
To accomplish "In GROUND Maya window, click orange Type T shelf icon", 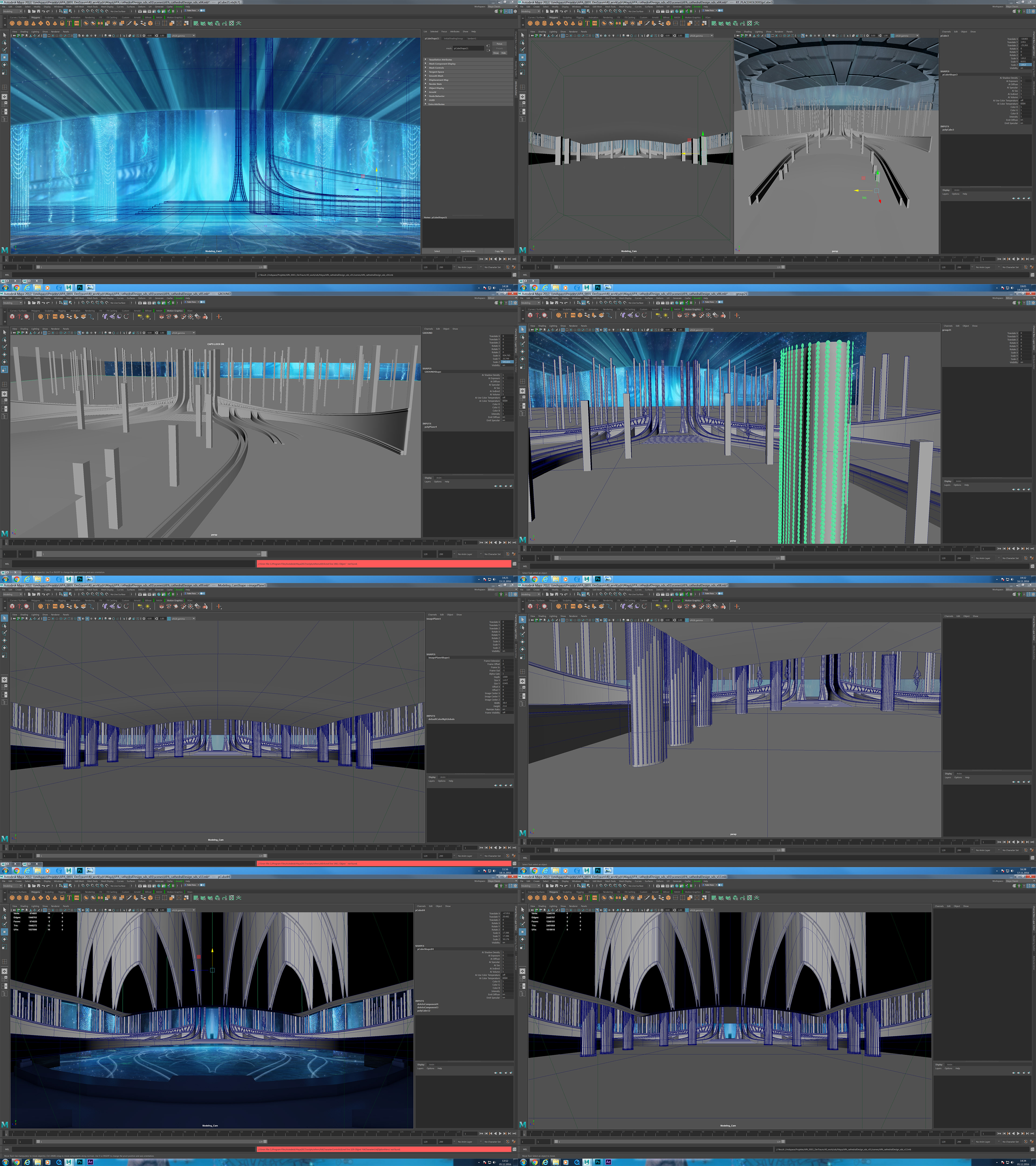I will click(48, 317).
